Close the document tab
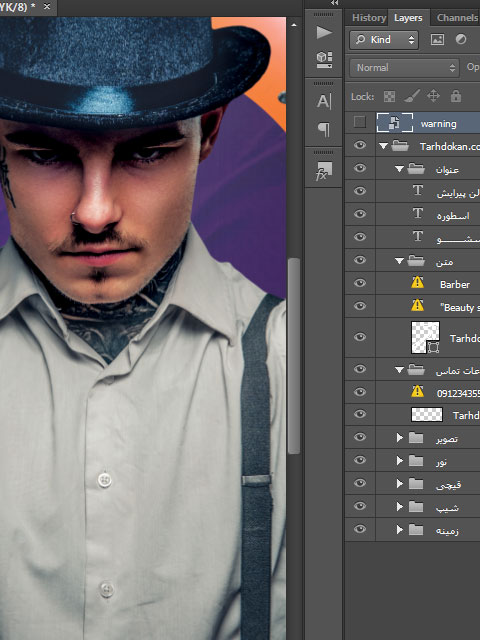 [x=47, y=7]
